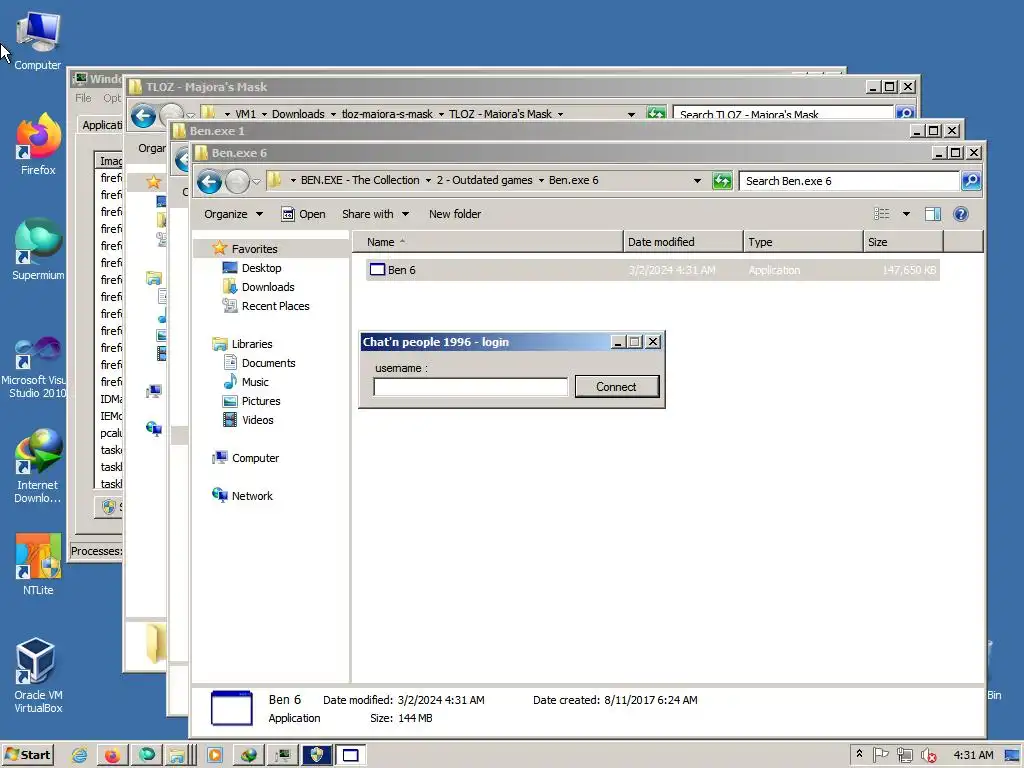Sort by Type column header
This screenshot has height=768, width=1024.
(x=803, y=242)
